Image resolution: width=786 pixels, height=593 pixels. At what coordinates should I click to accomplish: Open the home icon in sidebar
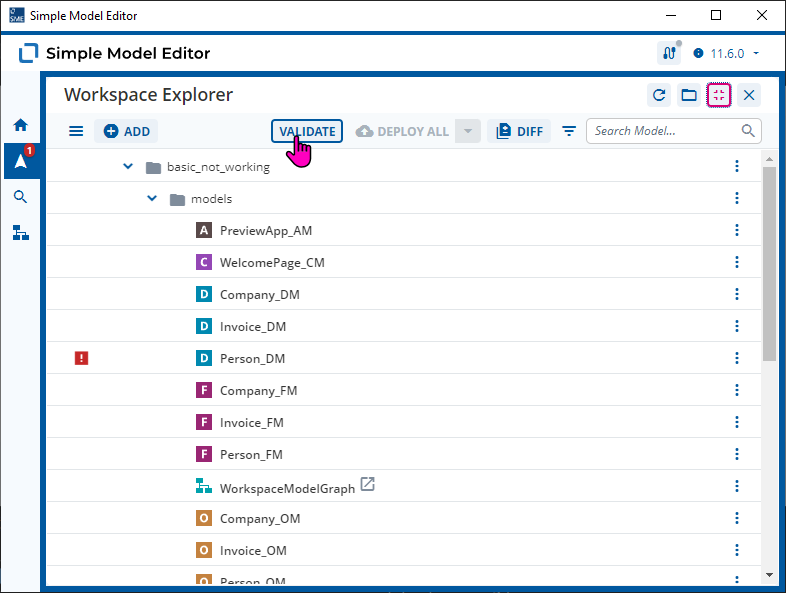coord(21,125)
